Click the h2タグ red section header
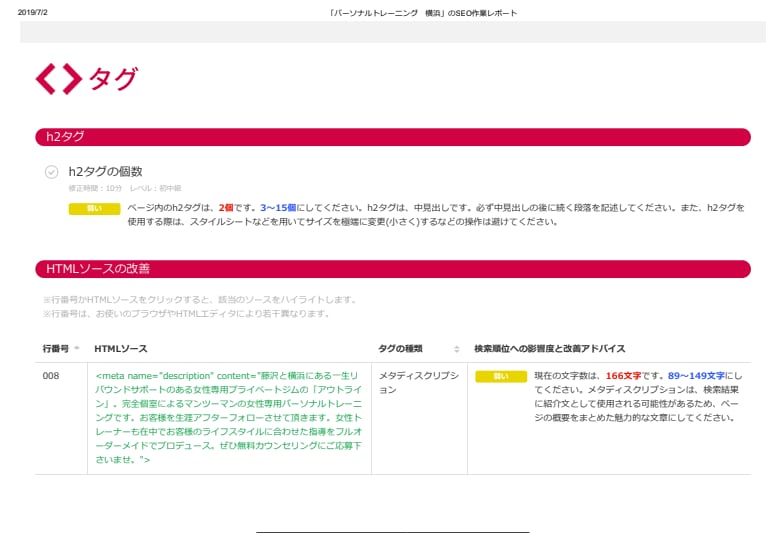 click(392, 137)
